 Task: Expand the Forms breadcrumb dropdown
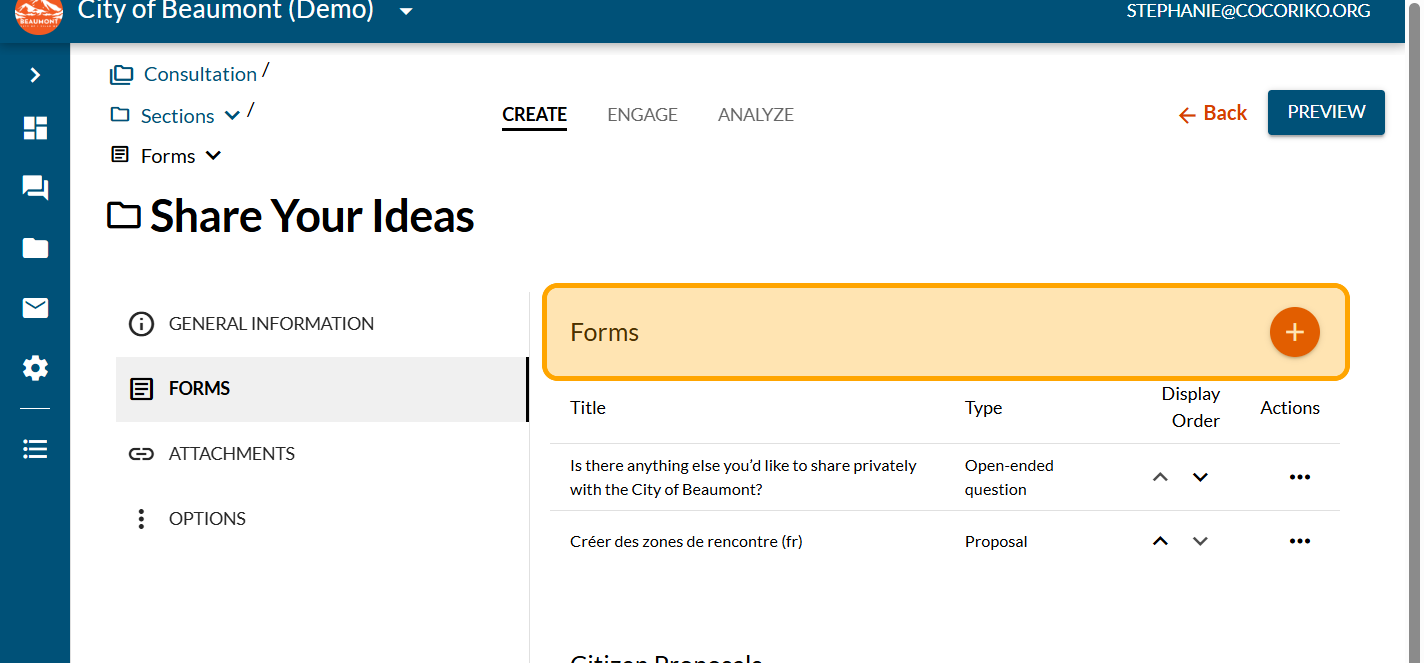click(x=213, y=156)
